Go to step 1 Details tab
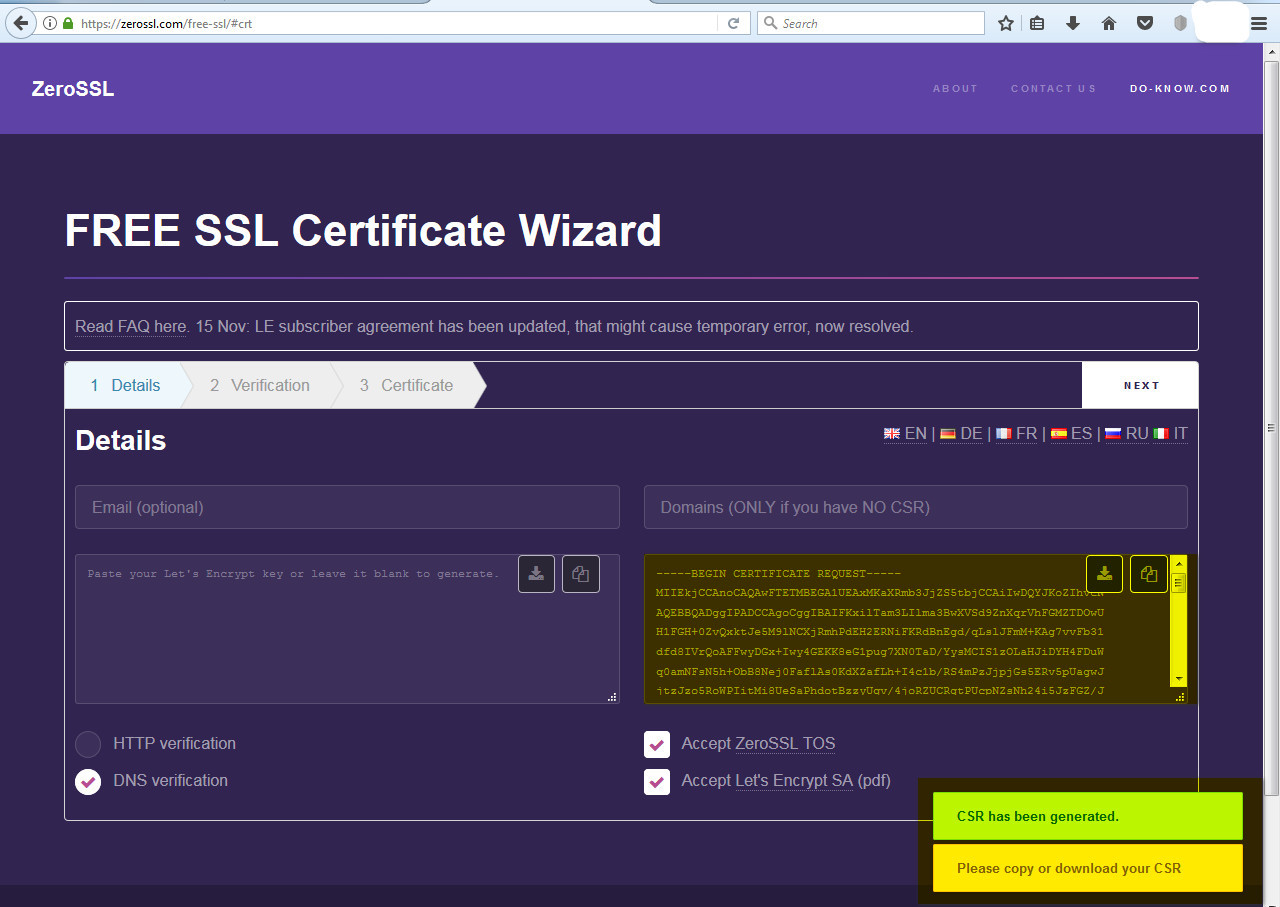This screenshot has width=1280, height=907. click(125, 385)
